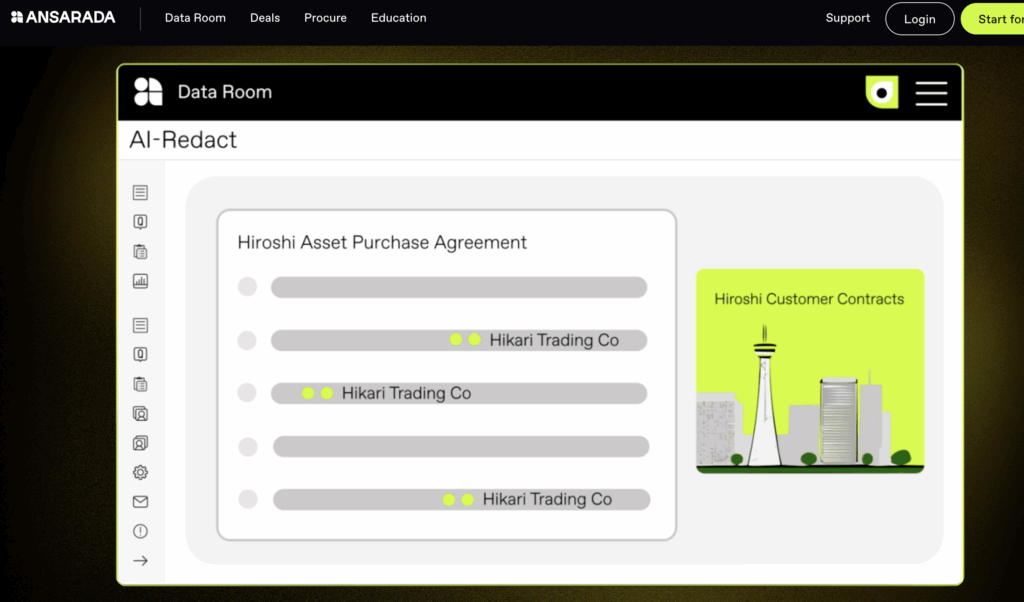Expand the sidebar with the arrow icon
This screenshot has width=1024, height=602.
coord(140,561)
